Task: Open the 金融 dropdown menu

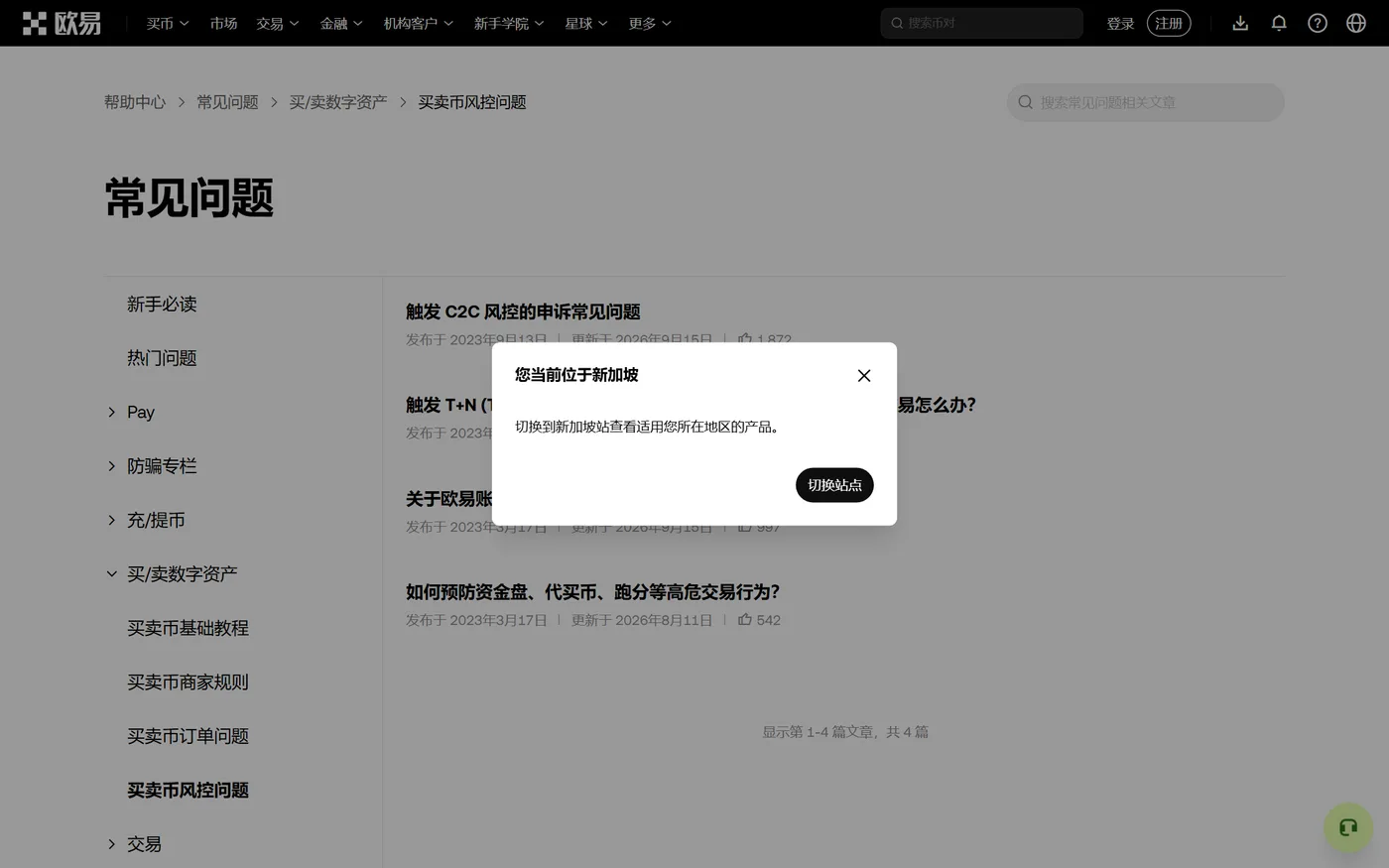Action: coord(341,23)
